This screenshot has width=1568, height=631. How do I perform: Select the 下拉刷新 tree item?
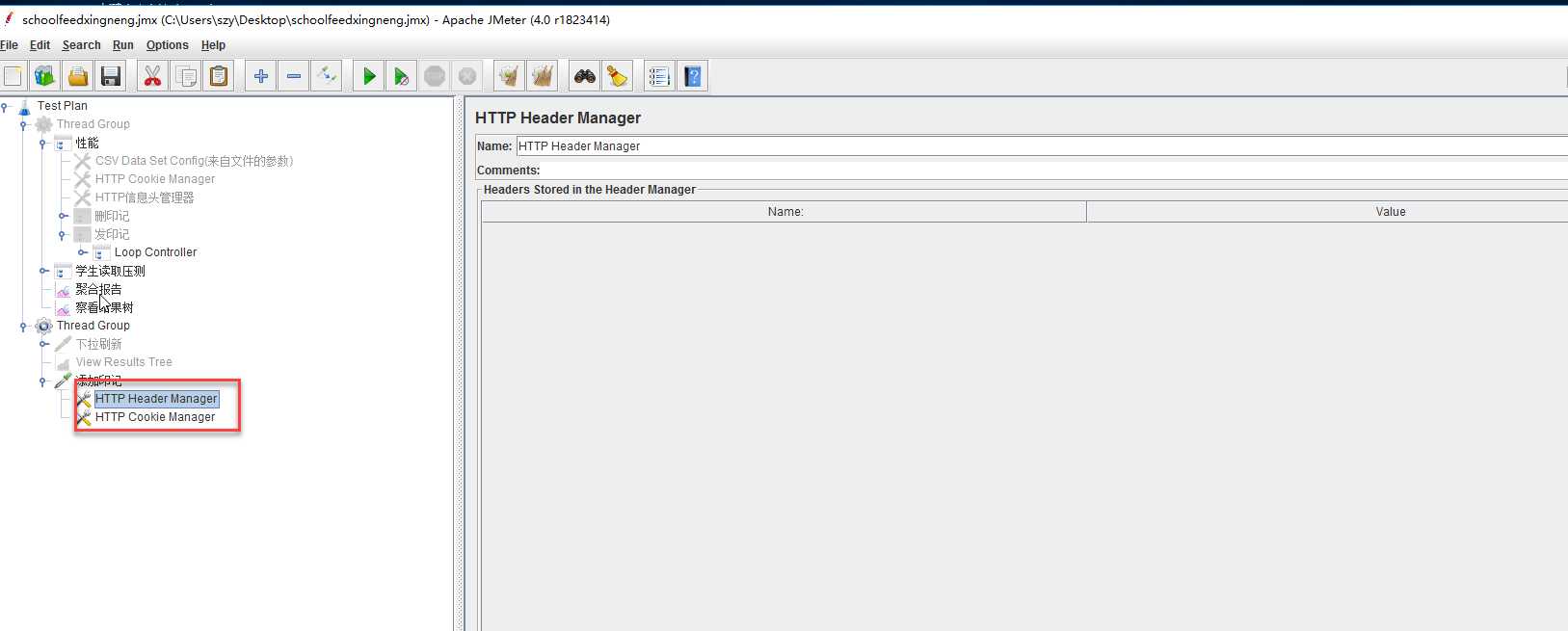[98, 344]
